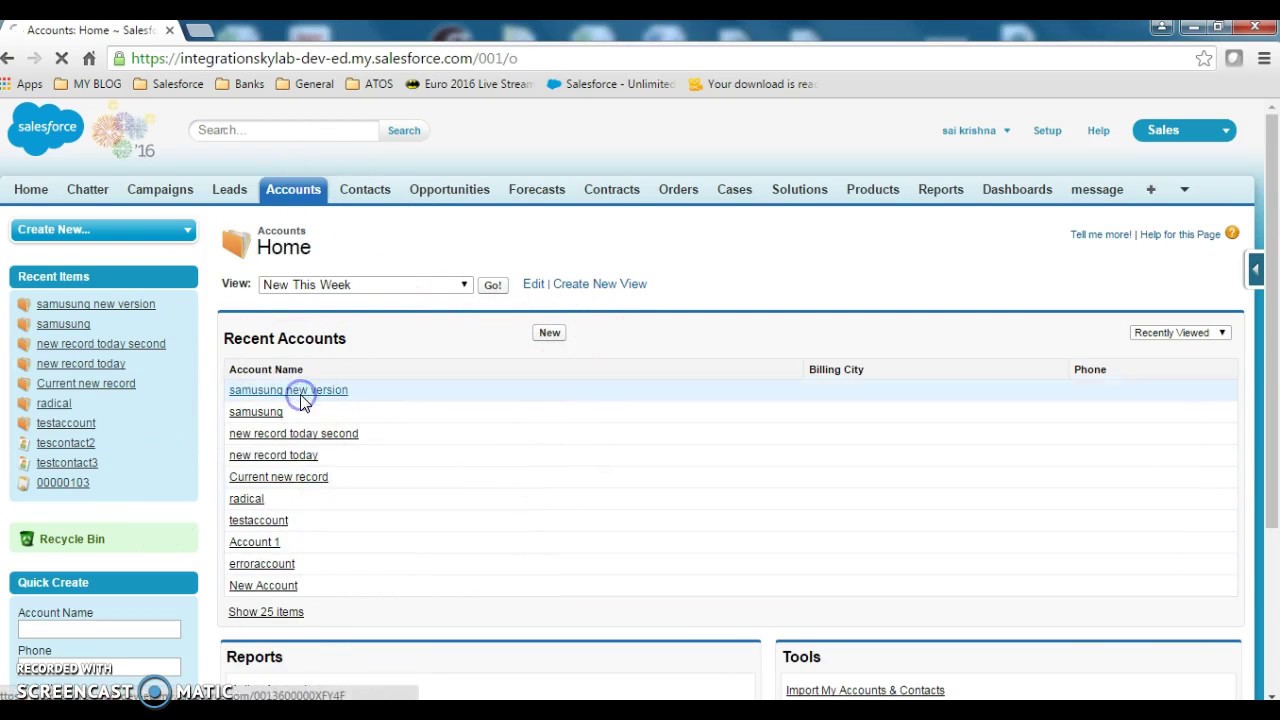1280x720 pixels.
Task: Open the Create New dropdown
Action: click(103, 230)
